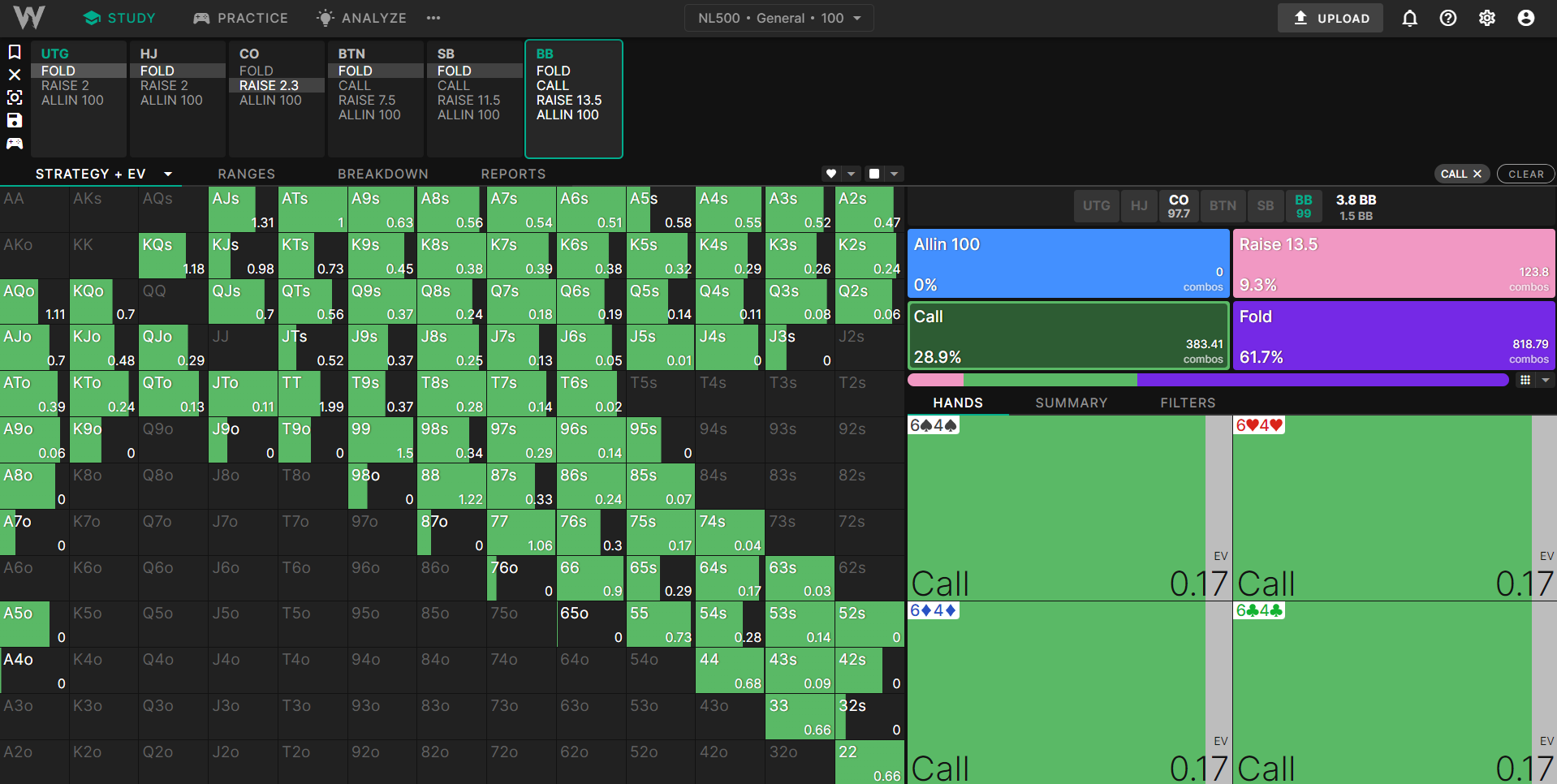Click the Clear button

click(1526, 174)
